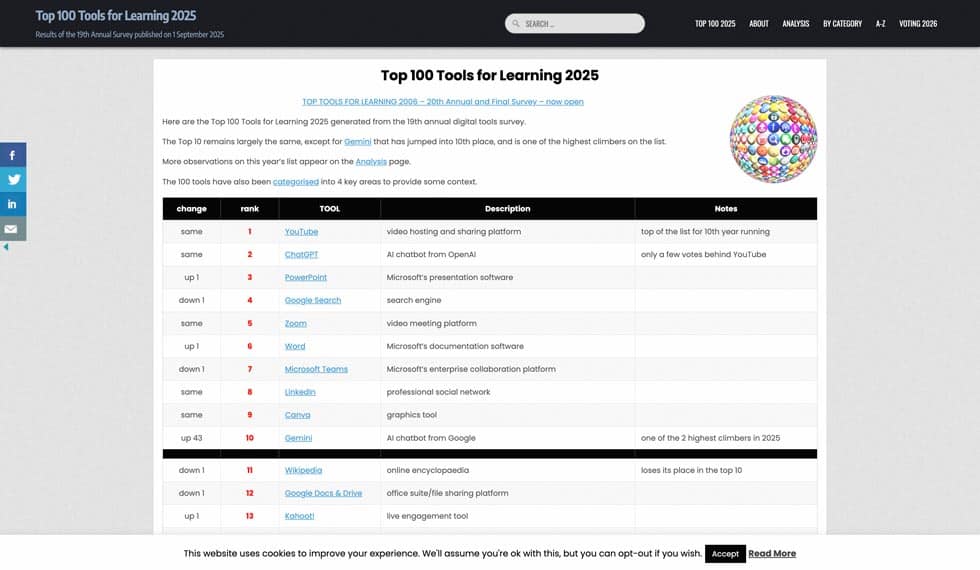Open the A-Z menu item

point(880,24)
